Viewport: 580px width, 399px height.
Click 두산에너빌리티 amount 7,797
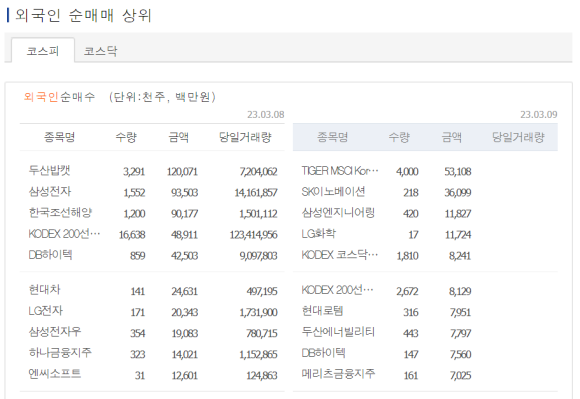(461, 334)
